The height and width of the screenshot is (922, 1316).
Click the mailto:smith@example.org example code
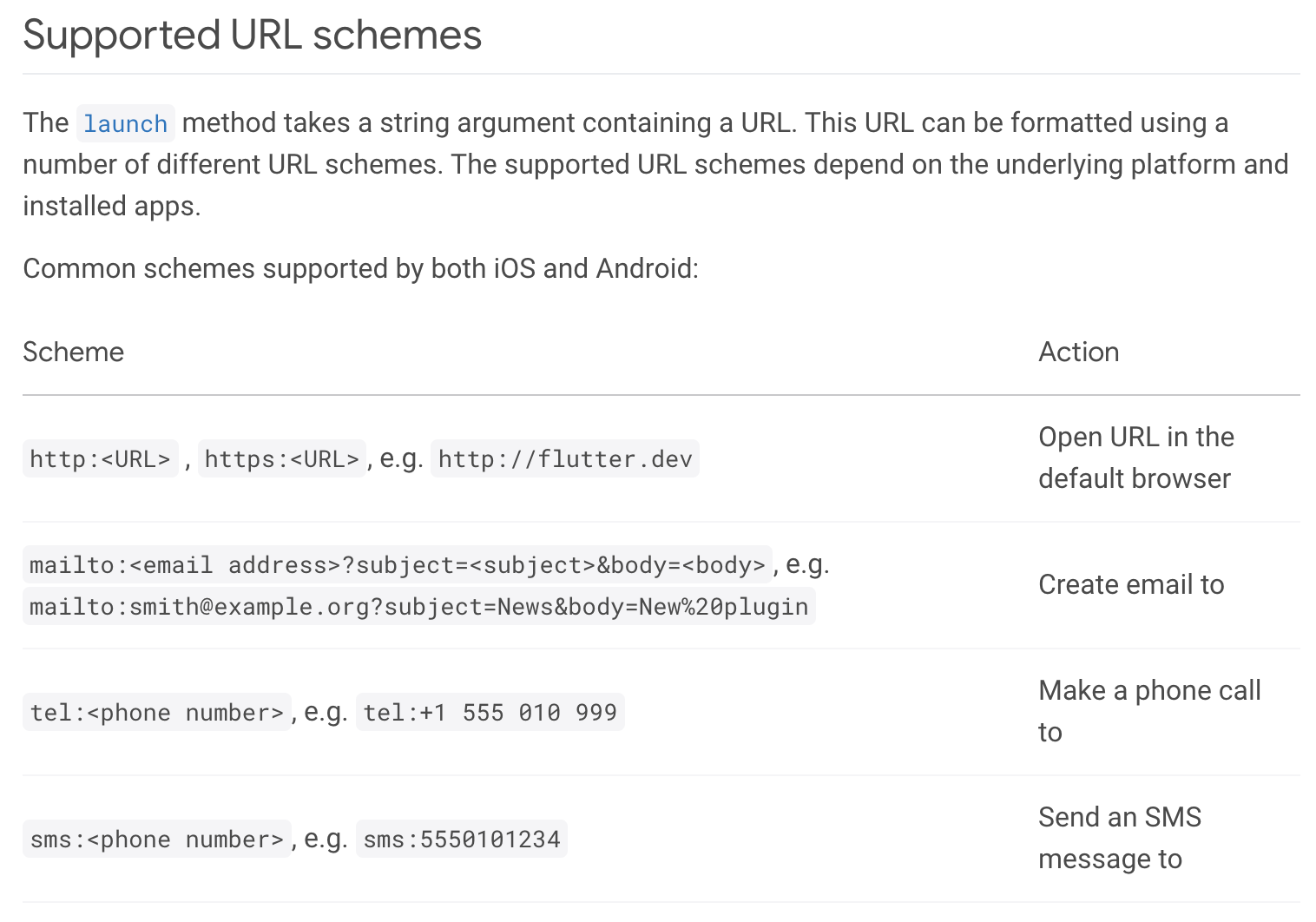pos(418,606)
